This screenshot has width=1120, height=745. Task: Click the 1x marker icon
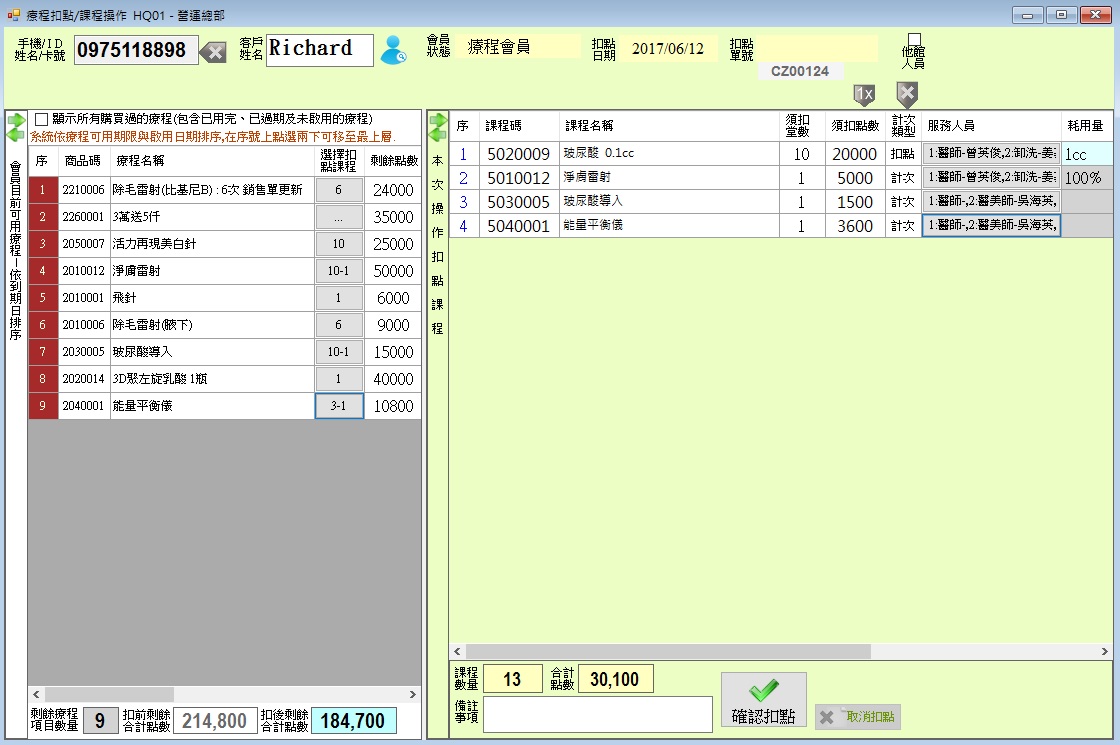tap(864, 94)
